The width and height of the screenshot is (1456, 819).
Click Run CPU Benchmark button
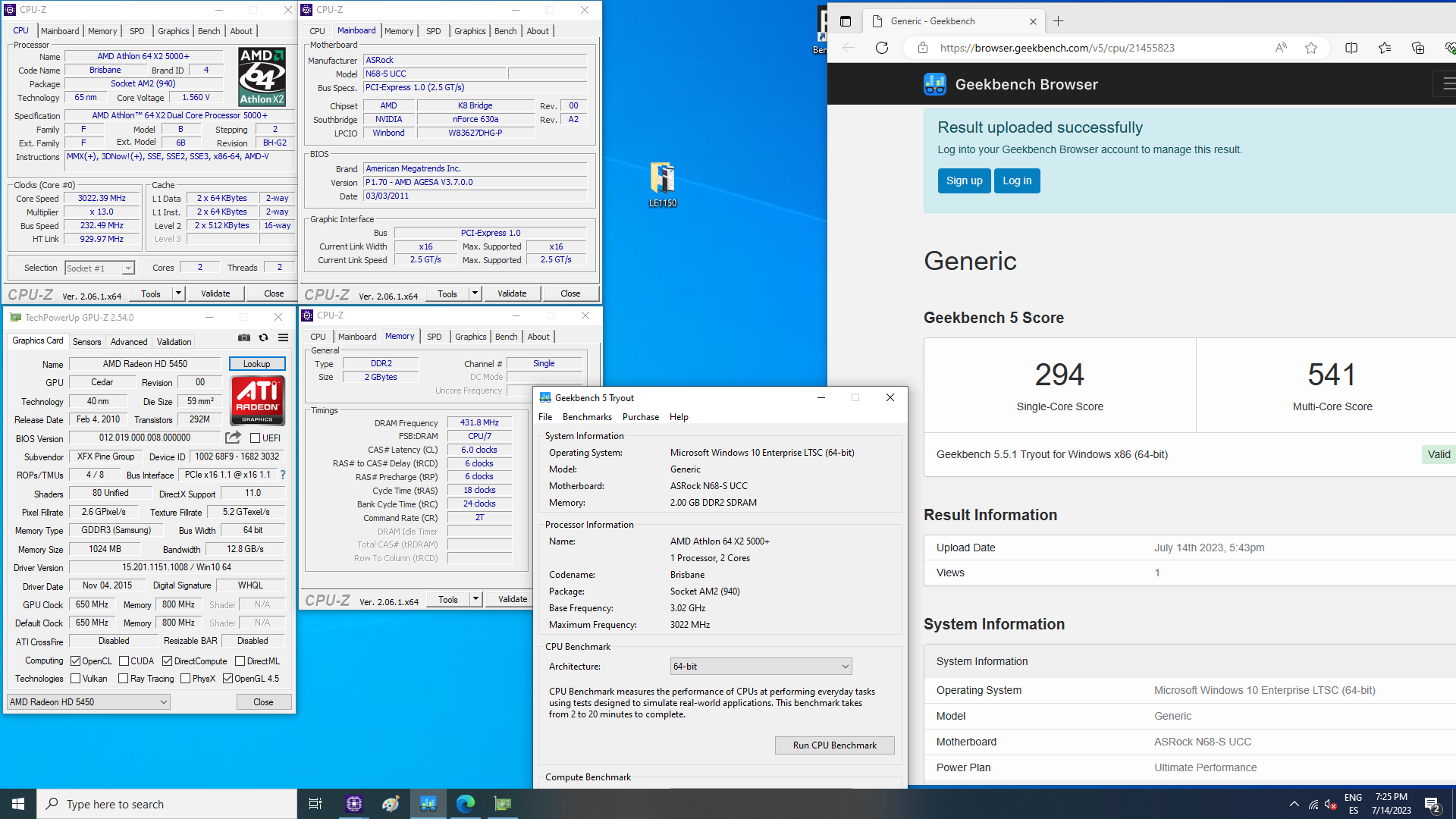coord(834,745)
